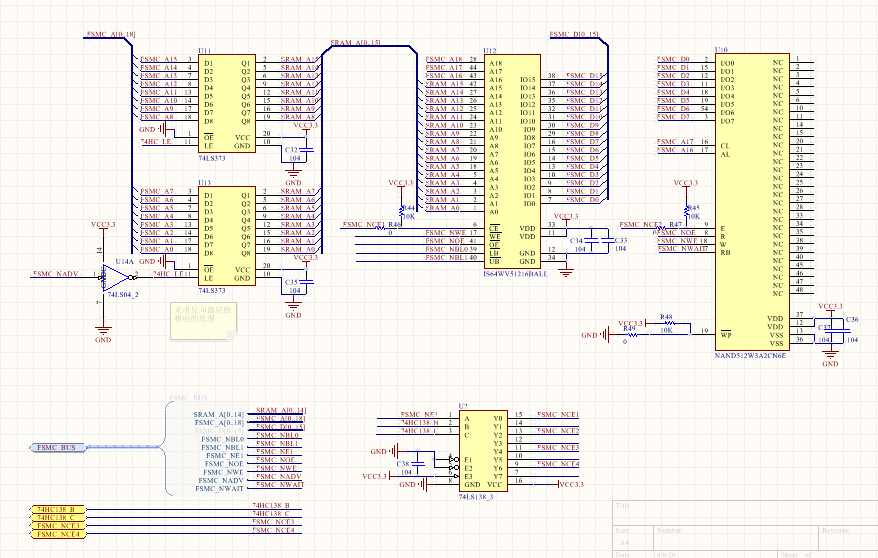
Task: Select GND symbol below C36 near NAND
Action: point(830,357)
